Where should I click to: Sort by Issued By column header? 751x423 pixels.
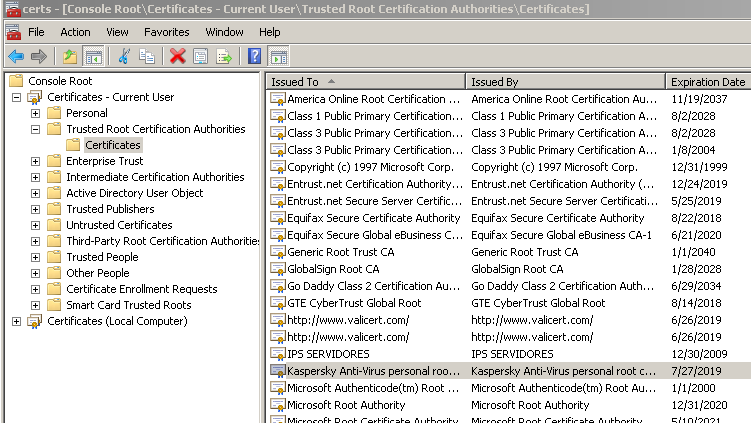pyautogui.click(x=566, y=82)
